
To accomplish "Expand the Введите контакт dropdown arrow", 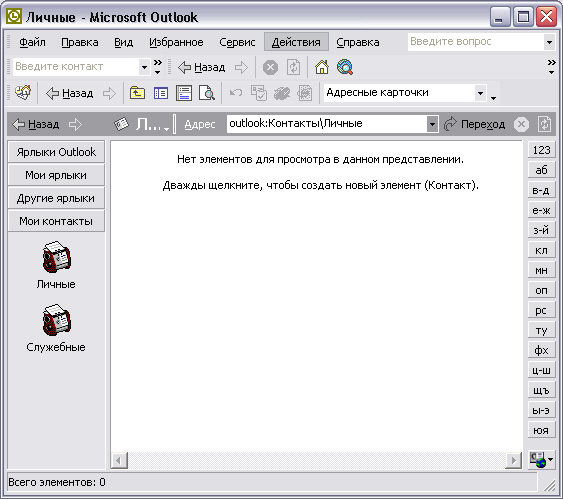I will 144,67.
